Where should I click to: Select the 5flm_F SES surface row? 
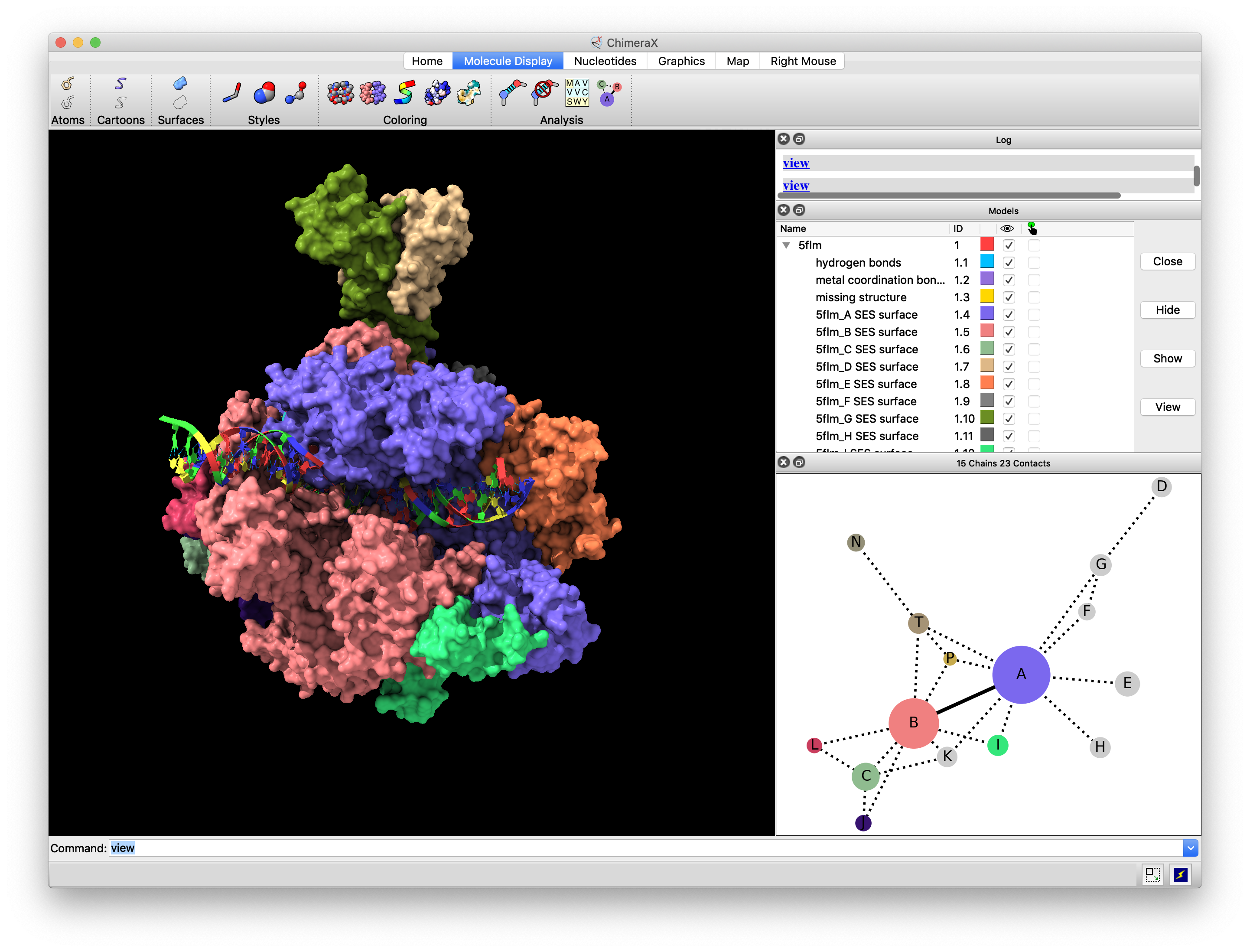955,402
